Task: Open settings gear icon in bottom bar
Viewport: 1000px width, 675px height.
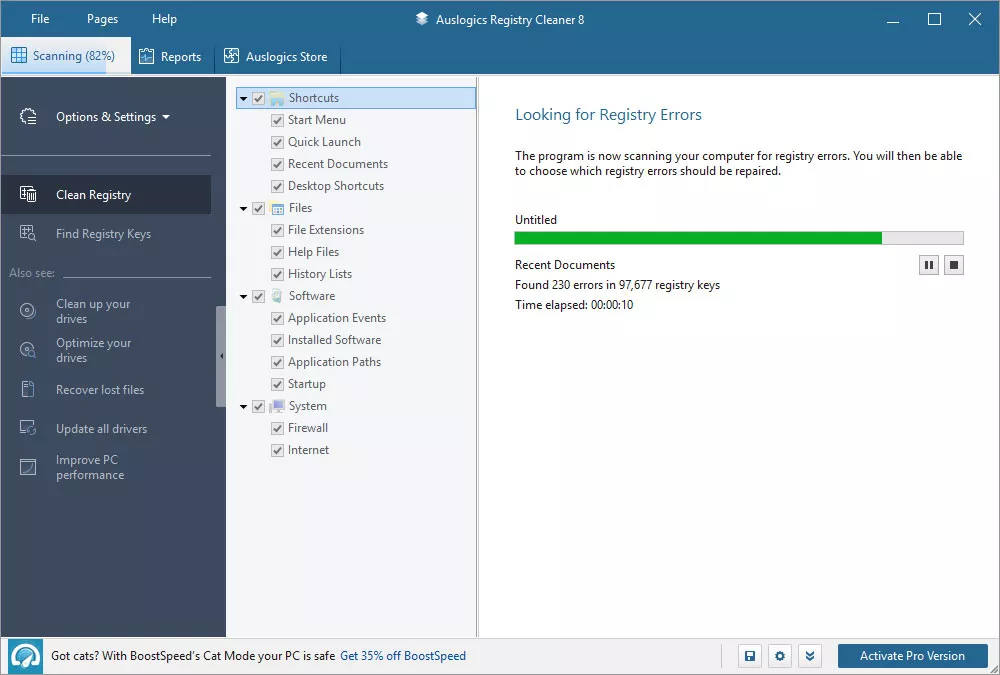Action: pyautogui.click(x=779, y=656)
